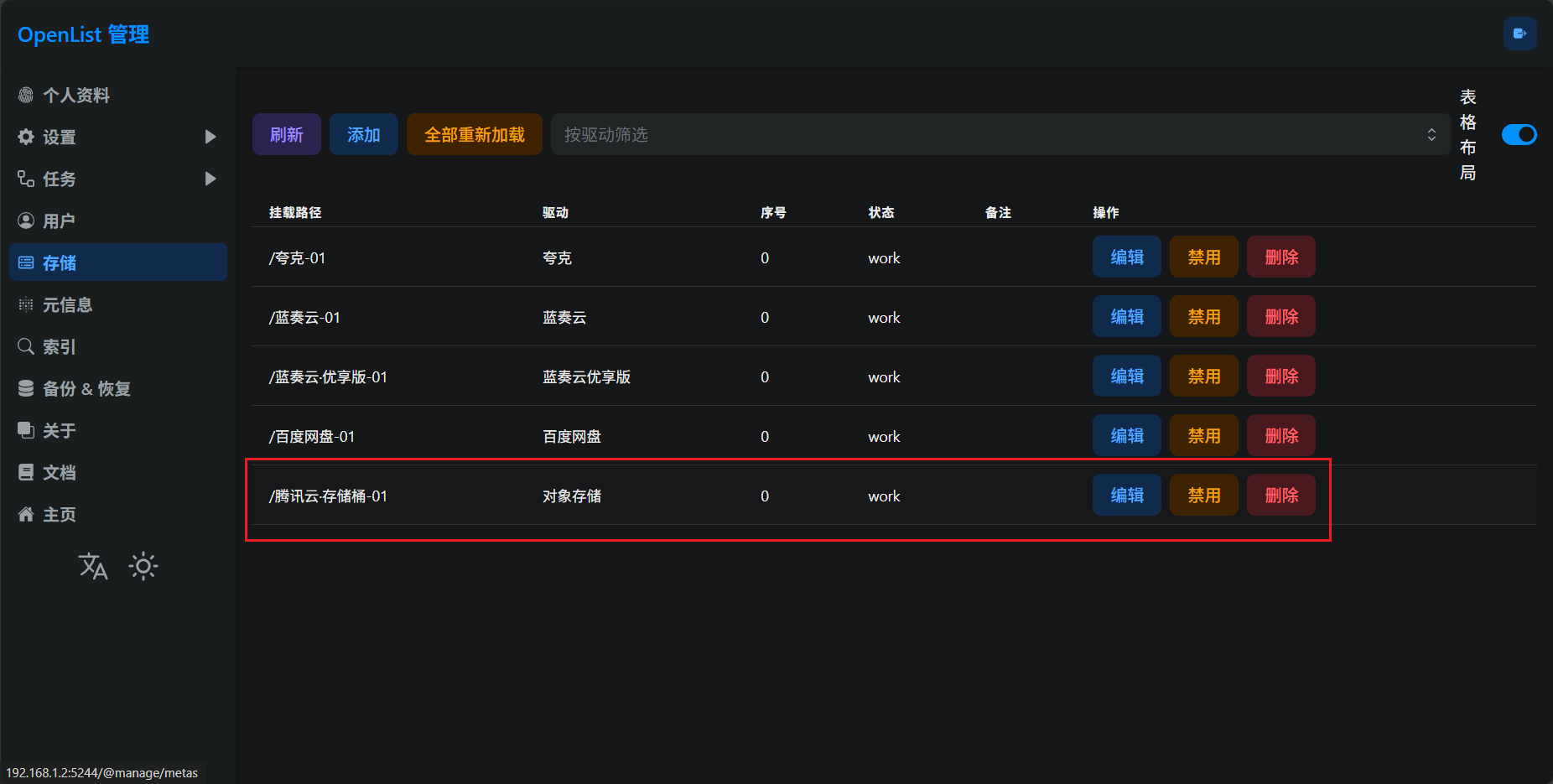Click the user avatar icon beside 用户

26,221
